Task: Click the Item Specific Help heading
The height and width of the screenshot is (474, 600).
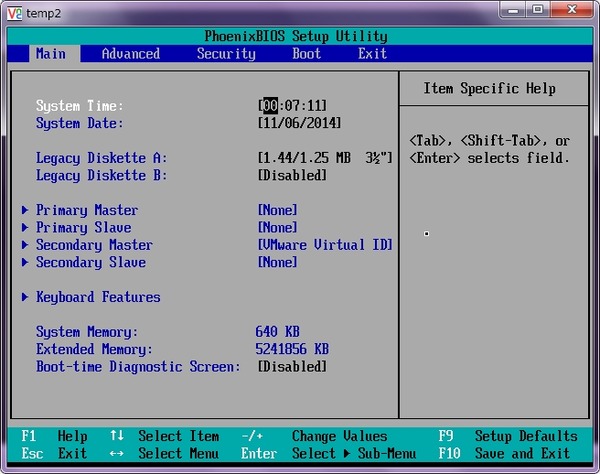Action: click(489, 88)
